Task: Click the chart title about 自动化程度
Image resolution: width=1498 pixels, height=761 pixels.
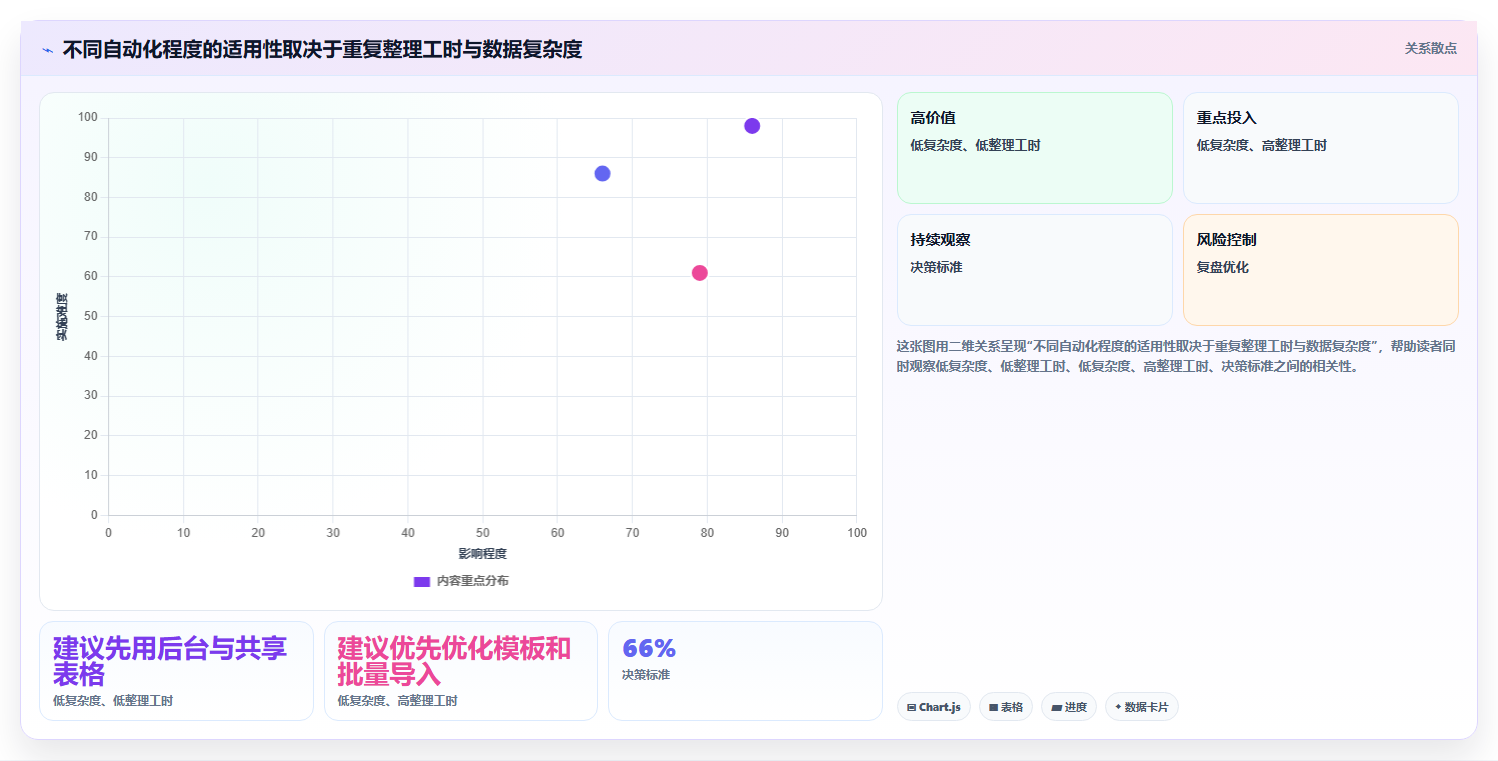Action: pyautogui.click(x=322, y=49)
